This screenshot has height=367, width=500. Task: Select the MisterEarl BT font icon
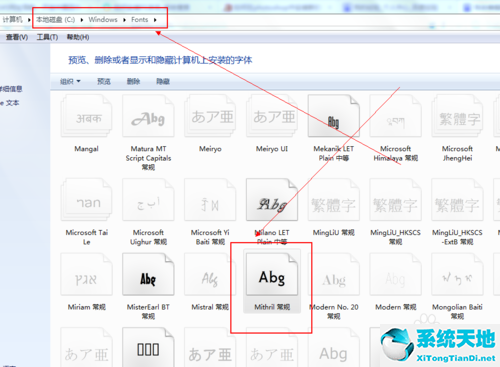pos(148,275)
